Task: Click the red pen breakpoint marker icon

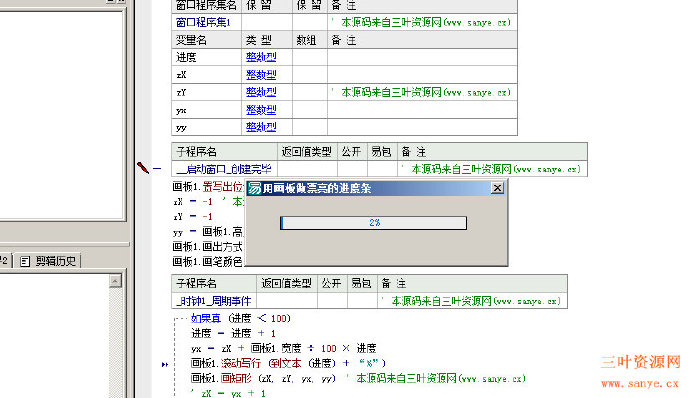Action: click(x=143, y=168)
